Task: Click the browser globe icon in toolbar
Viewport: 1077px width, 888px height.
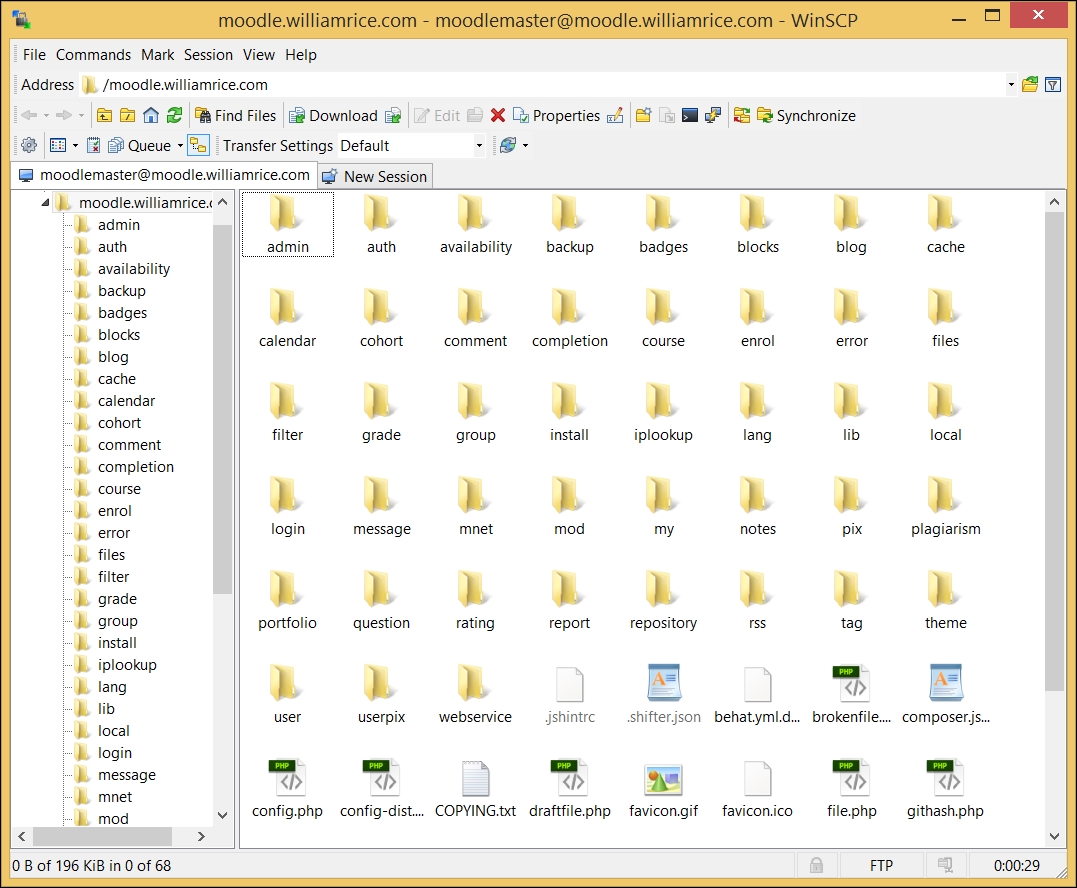Action: pyautogui.click(x=508, y=146)
